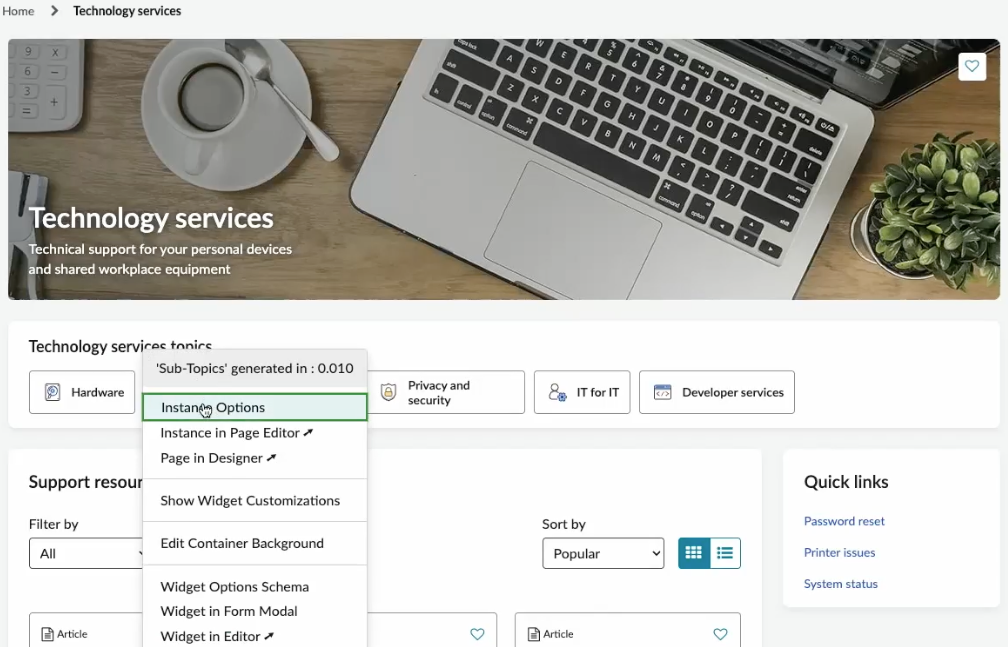Choose Instance in Page Editor
The image size is (1008, 647).
tap(255, 433)
